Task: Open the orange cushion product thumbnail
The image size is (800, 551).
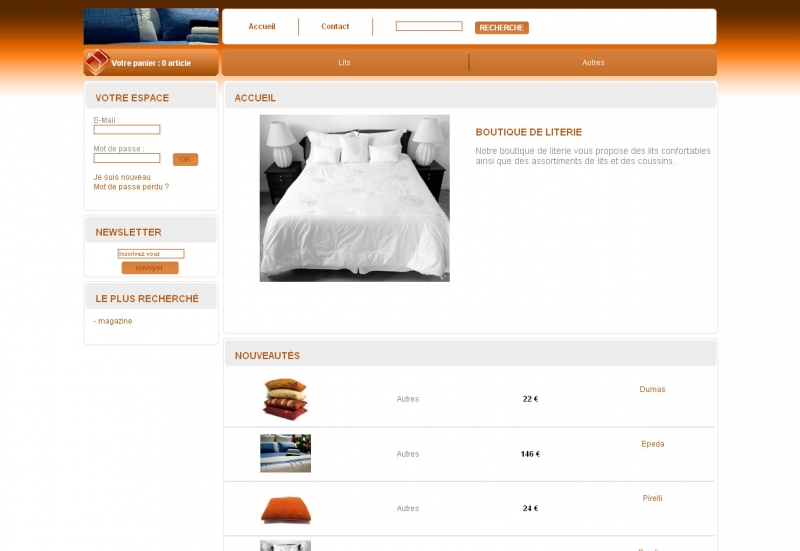Action: point(286,509)
